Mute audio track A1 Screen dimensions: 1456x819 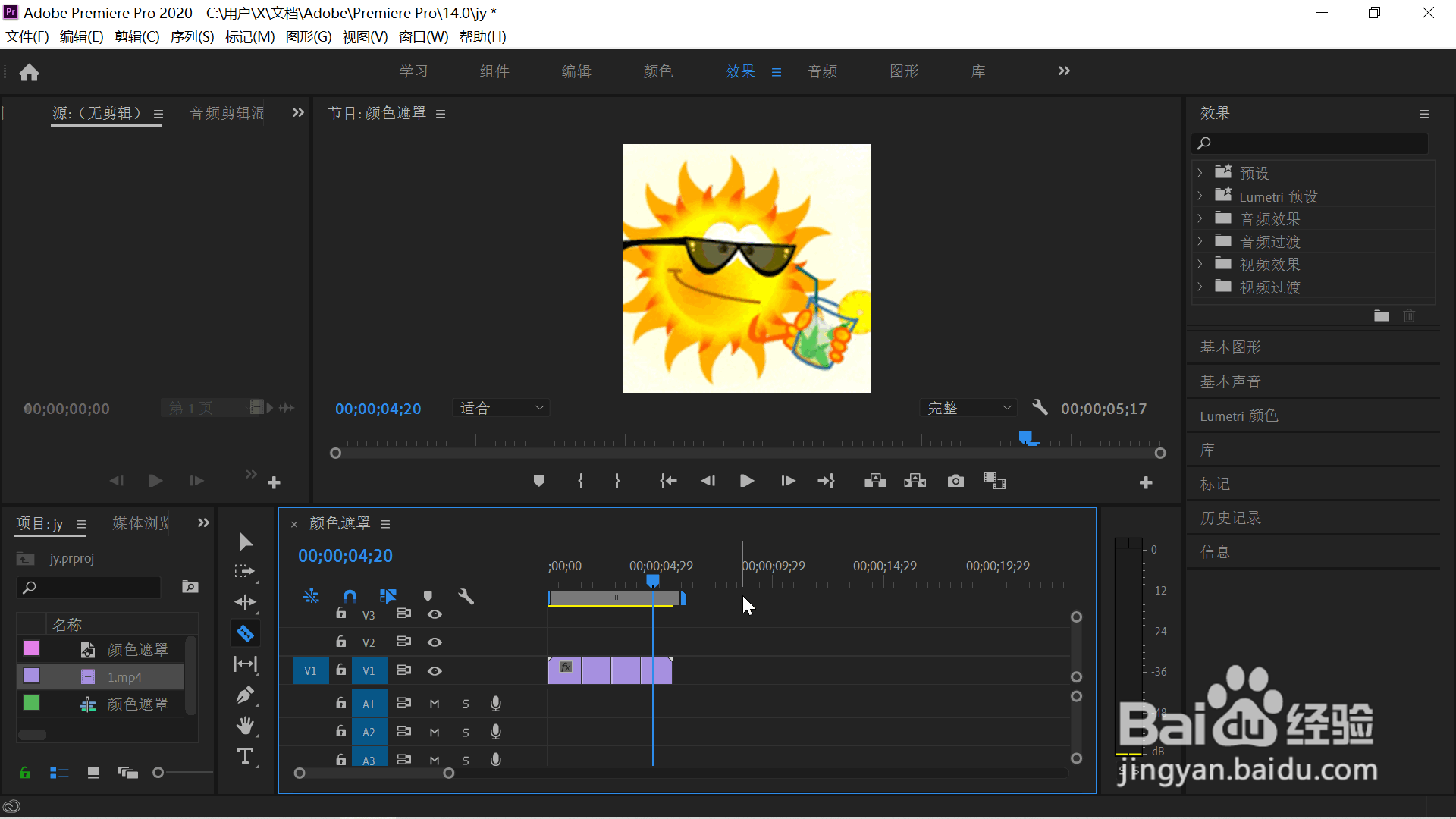coord(435,704)
